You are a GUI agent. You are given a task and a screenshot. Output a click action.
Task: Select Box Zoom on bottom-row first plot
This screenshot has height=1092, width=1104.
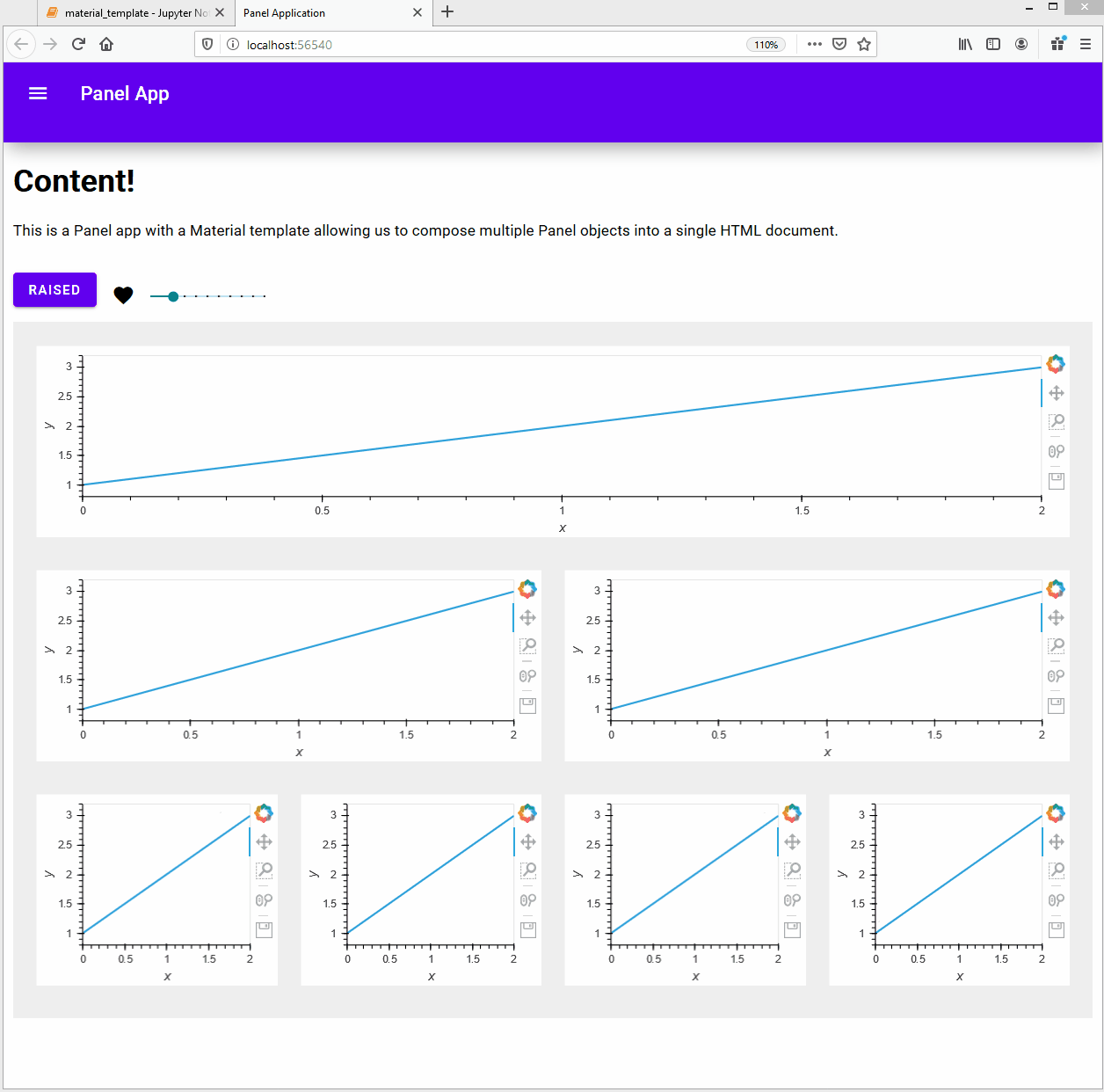tap(264, 870)
